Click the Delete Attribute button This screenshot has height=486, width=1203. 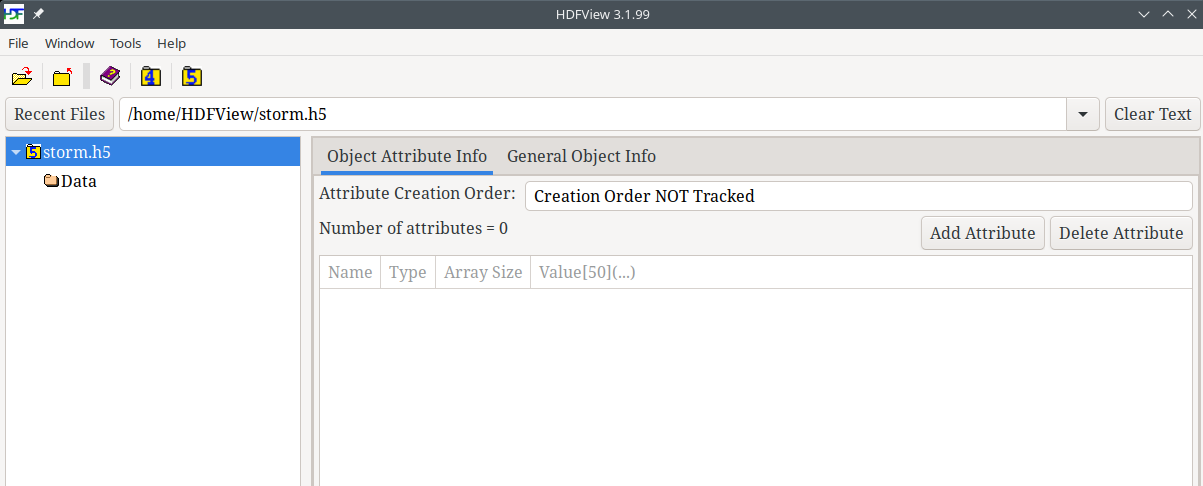pos(1121,233)
